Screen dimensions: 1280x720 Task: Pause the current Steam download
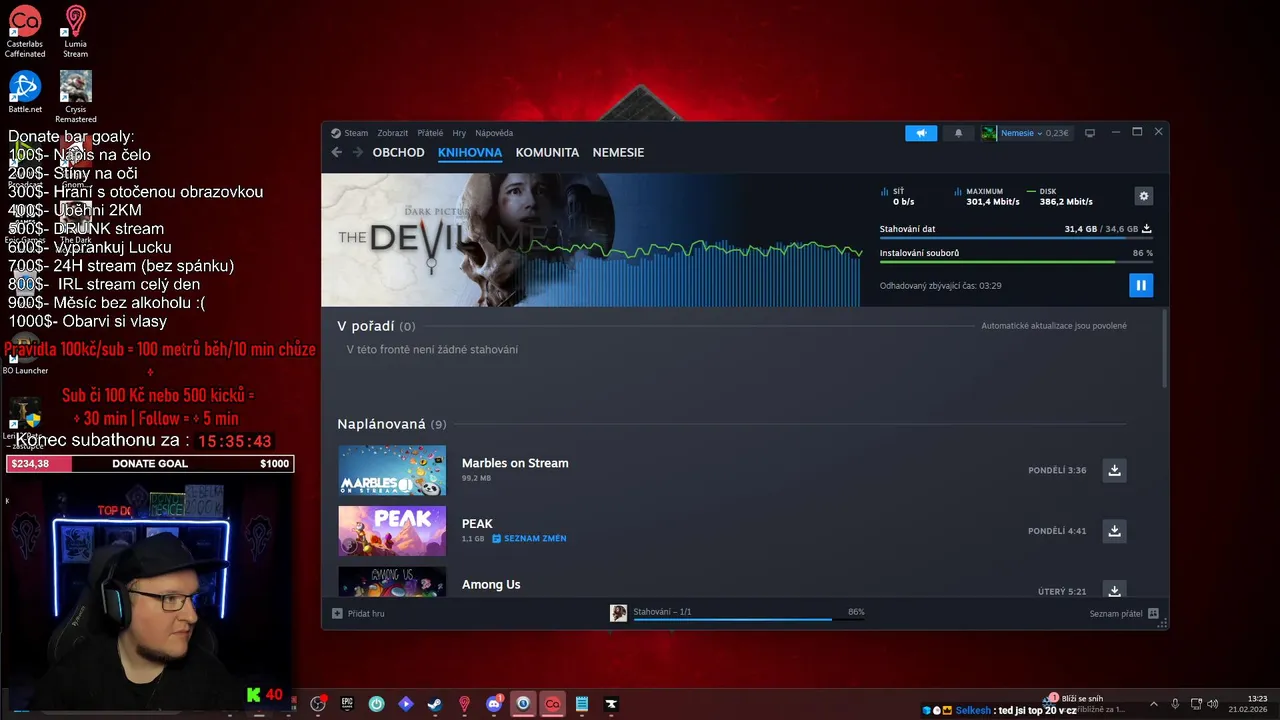(1140, 285)
